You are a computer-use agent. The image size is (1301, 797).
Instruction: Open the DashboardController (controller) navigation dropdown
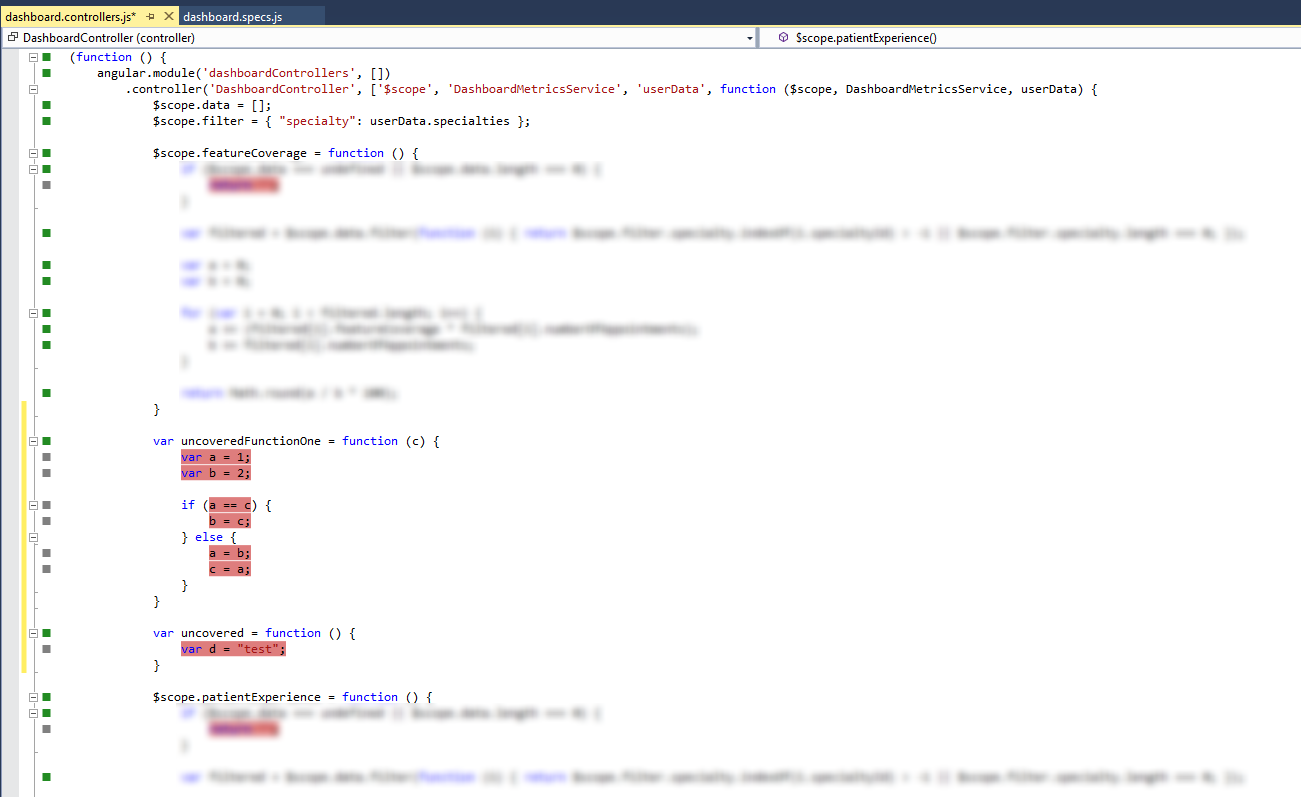[750, 38]
